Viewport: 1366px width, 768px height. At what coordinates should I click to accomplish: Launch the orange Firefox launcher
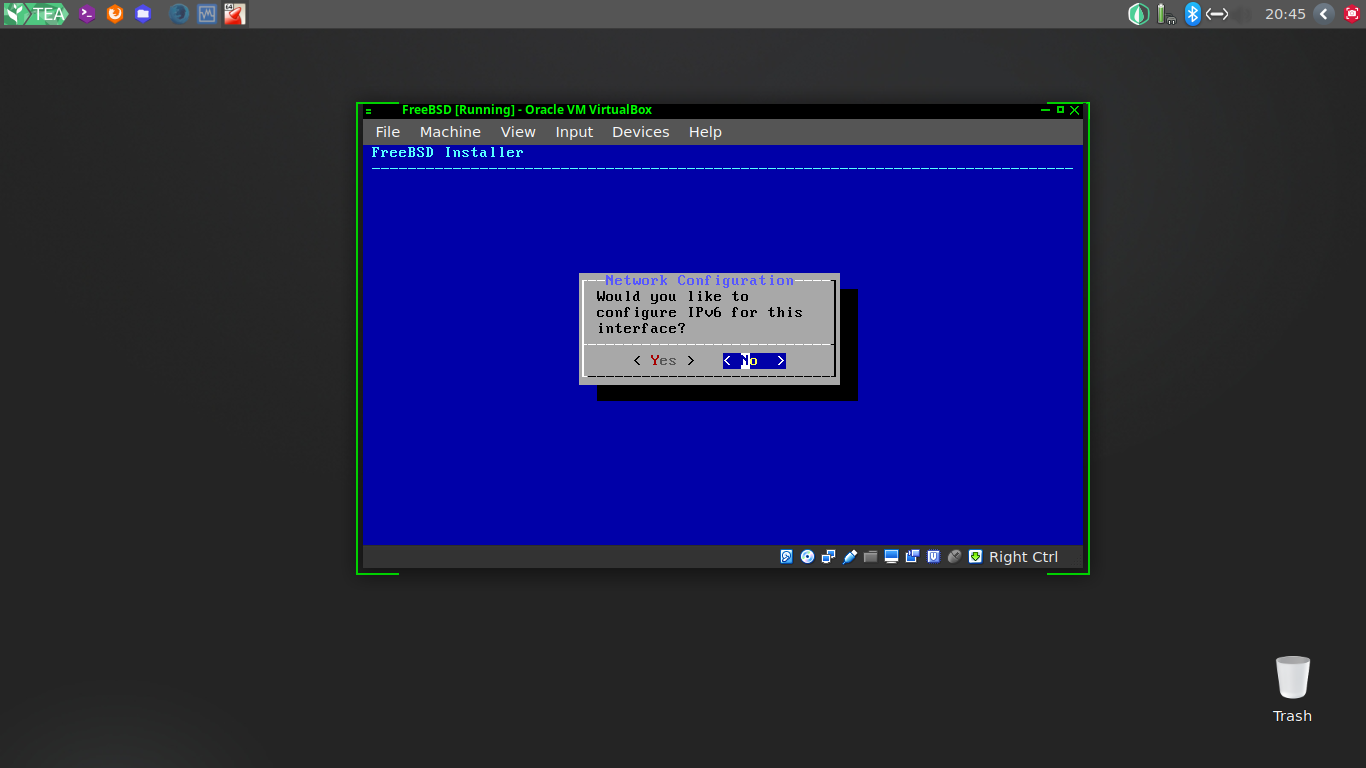click(115, 14)
